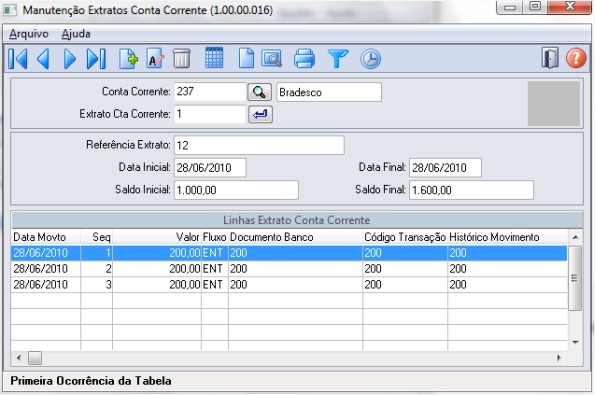595x395 pixels.
Task: Click the blank page document icon
Action: point(246,59)
